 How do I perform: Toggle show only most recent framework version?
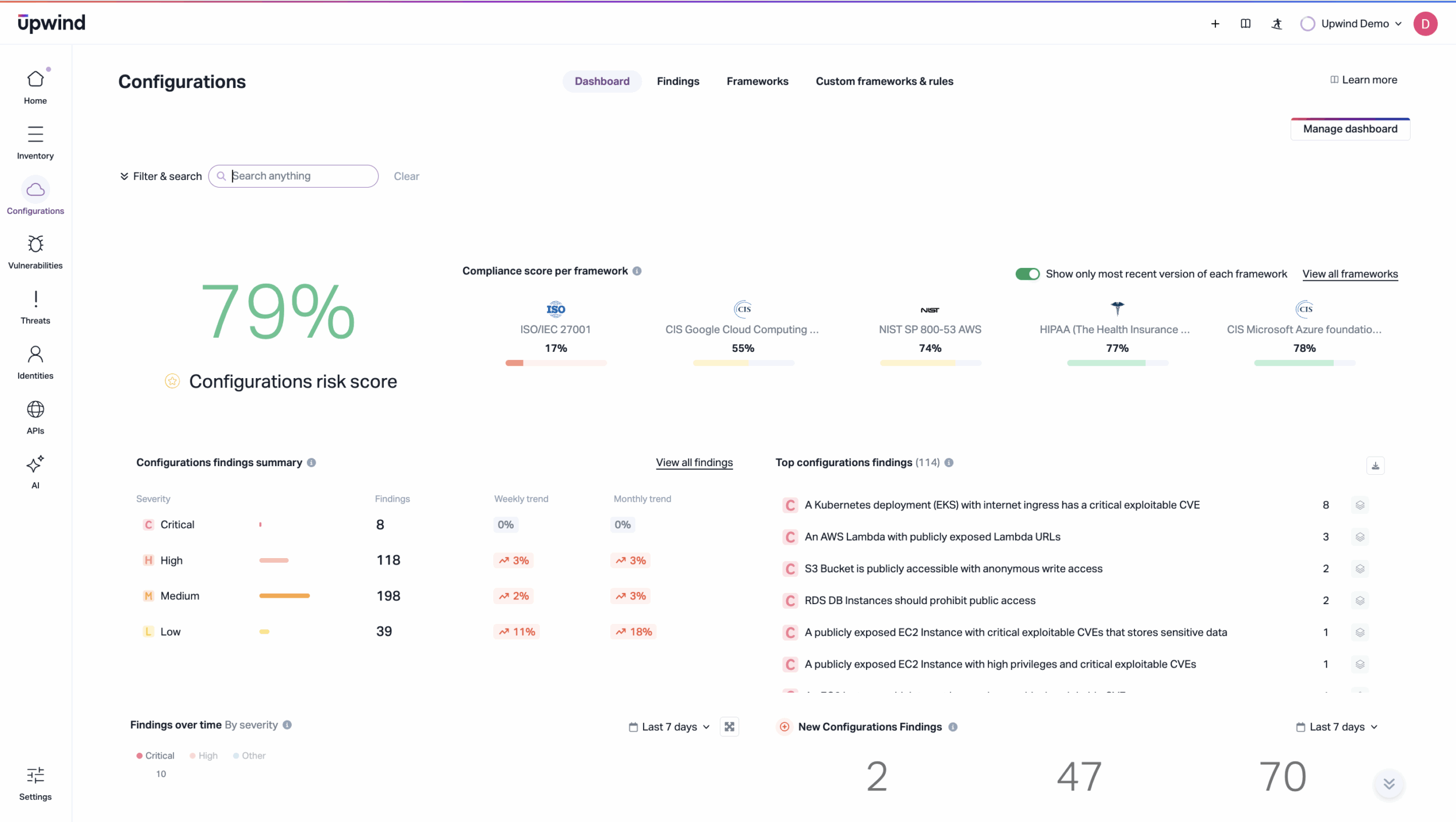tap(1027, 274)
